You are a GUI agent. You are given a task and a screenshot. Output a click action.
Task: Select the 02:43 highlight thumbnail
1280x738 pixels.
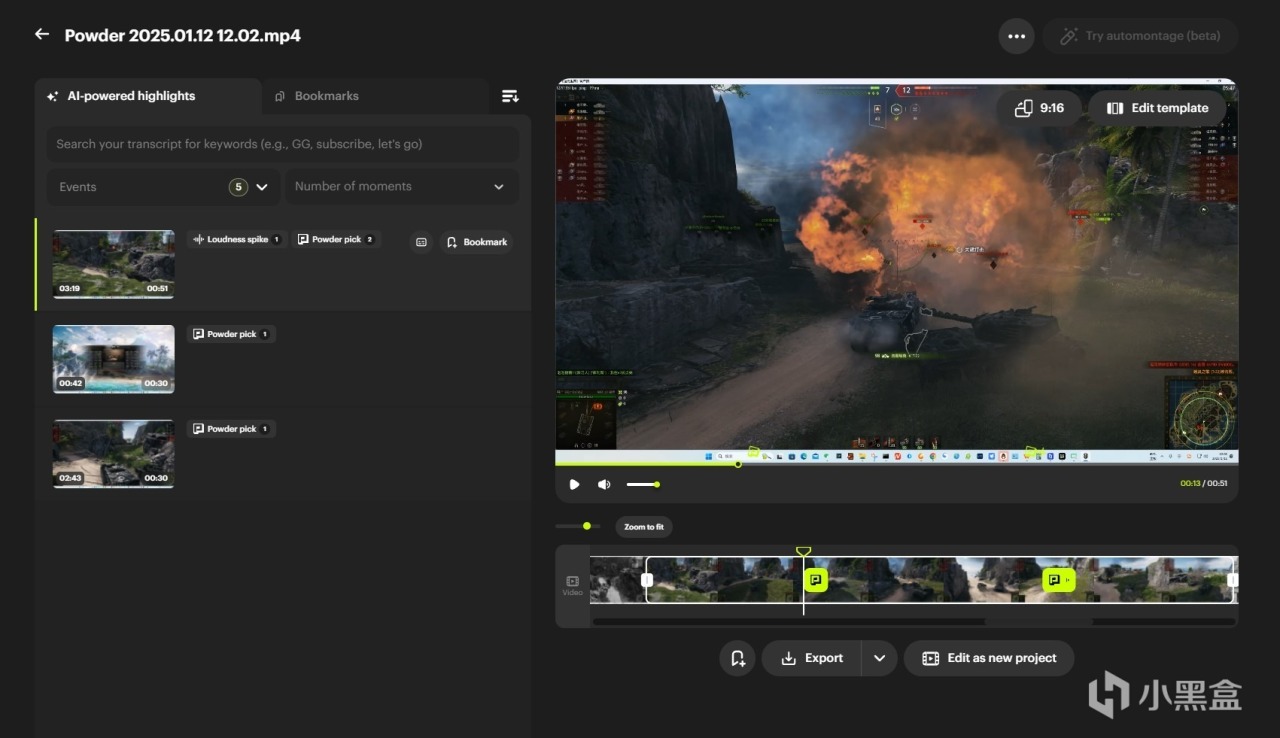113,453
